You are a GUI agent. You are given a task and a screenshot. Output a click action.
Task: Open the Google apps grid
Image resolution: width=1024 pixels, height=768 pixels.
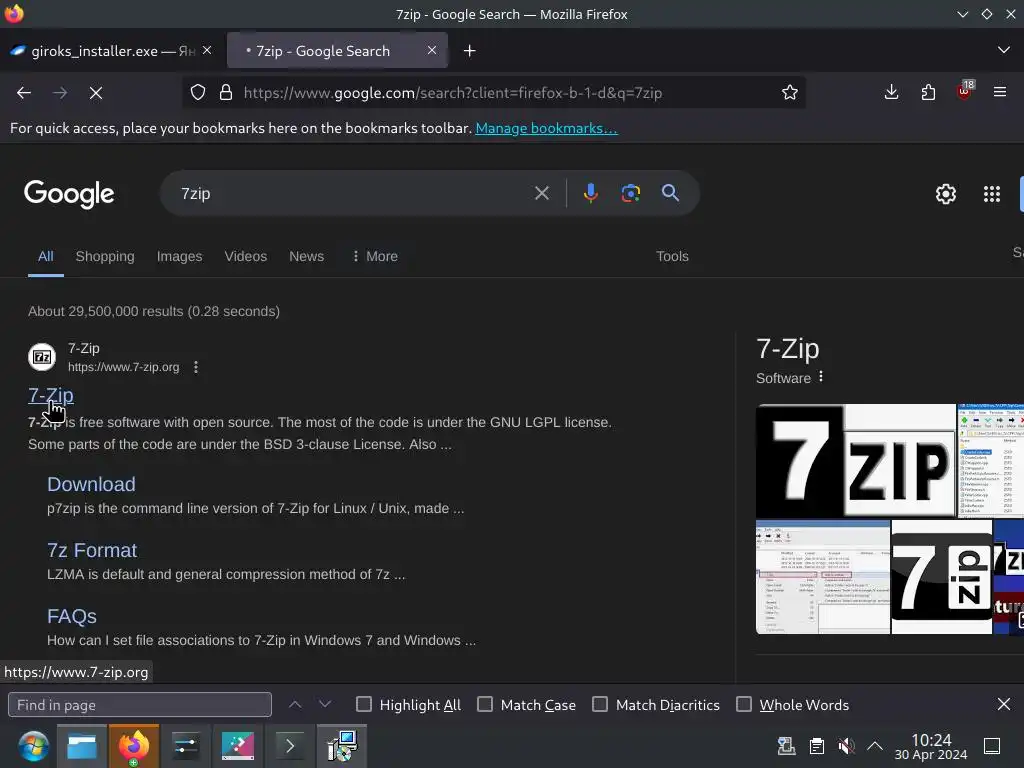pyautogui.click(x=991, y=194)
